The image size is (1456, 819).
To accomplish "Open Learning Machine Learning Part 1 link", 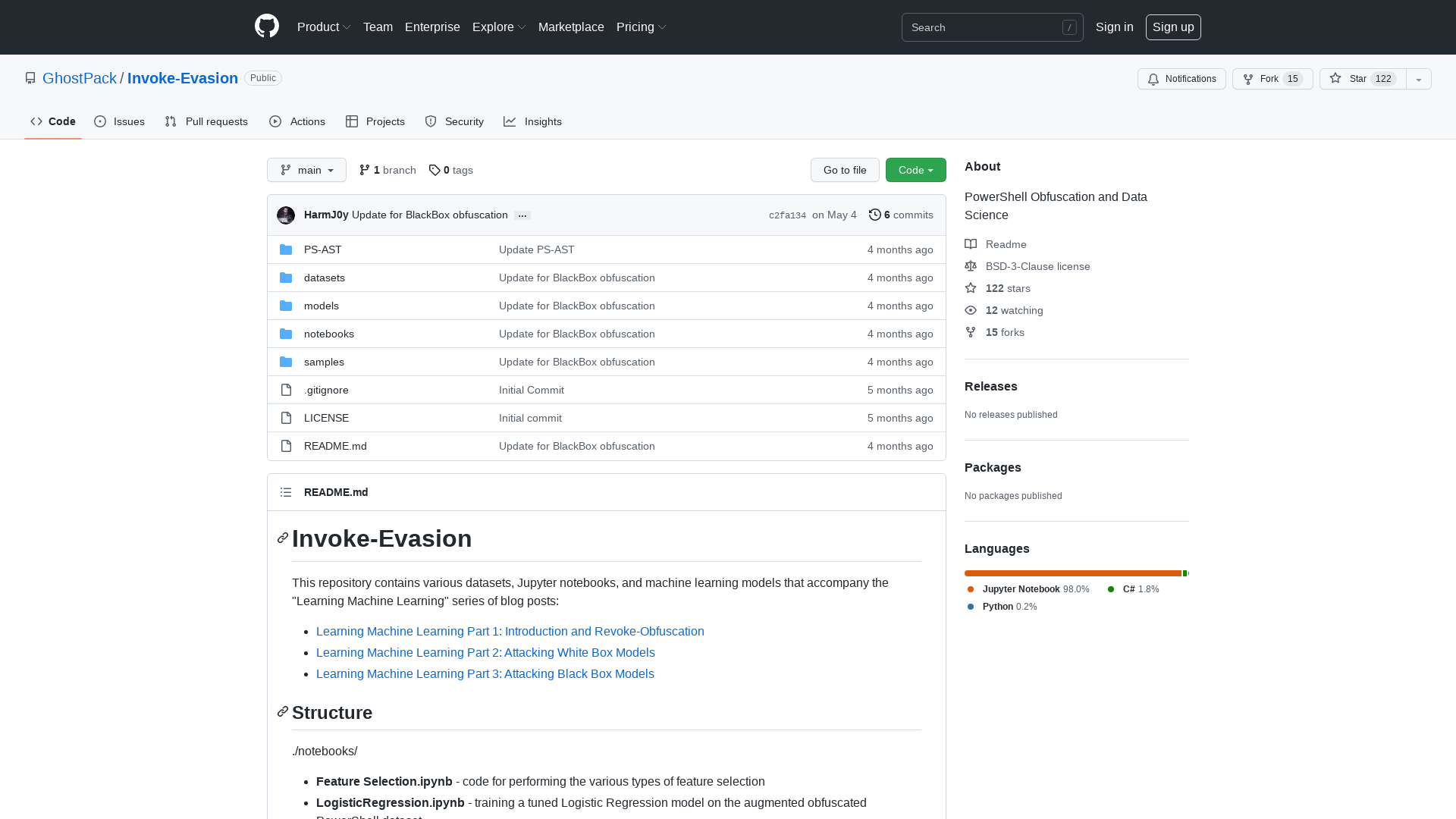I will click(x=510, y=631).
